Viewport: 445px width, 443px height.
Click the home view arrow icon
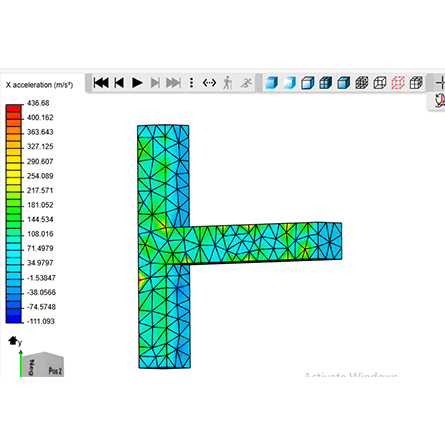click(x=13, y=341)
